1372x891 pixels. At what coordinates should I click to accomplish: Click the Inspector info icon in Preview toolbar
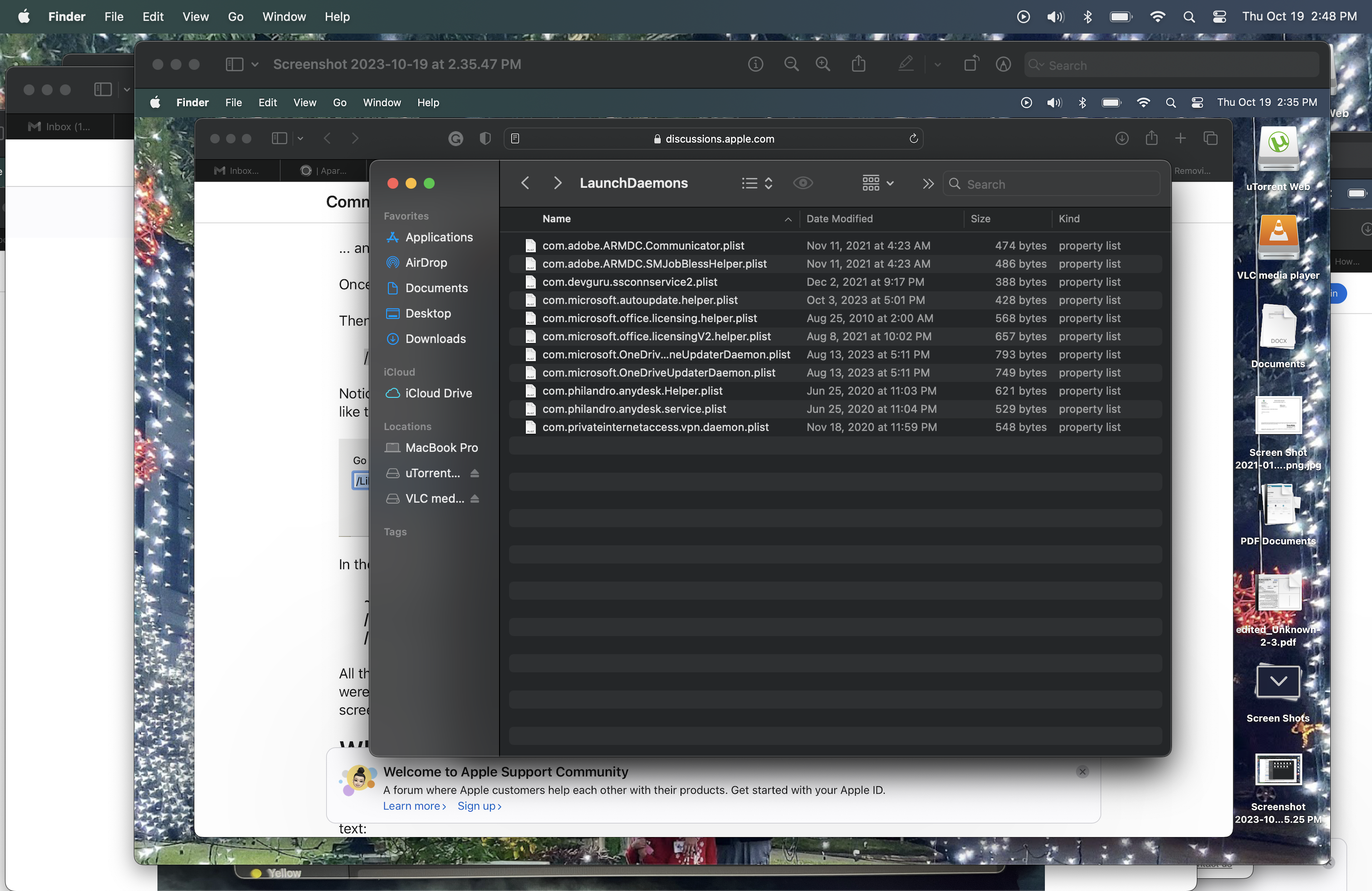[x=755, y=64]
